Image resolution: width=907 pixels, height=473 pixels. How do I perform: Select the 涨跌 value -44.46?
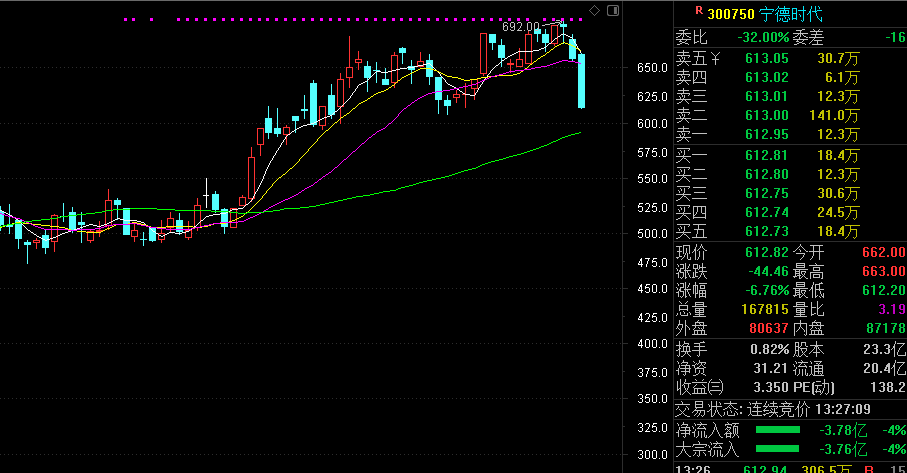768,271
